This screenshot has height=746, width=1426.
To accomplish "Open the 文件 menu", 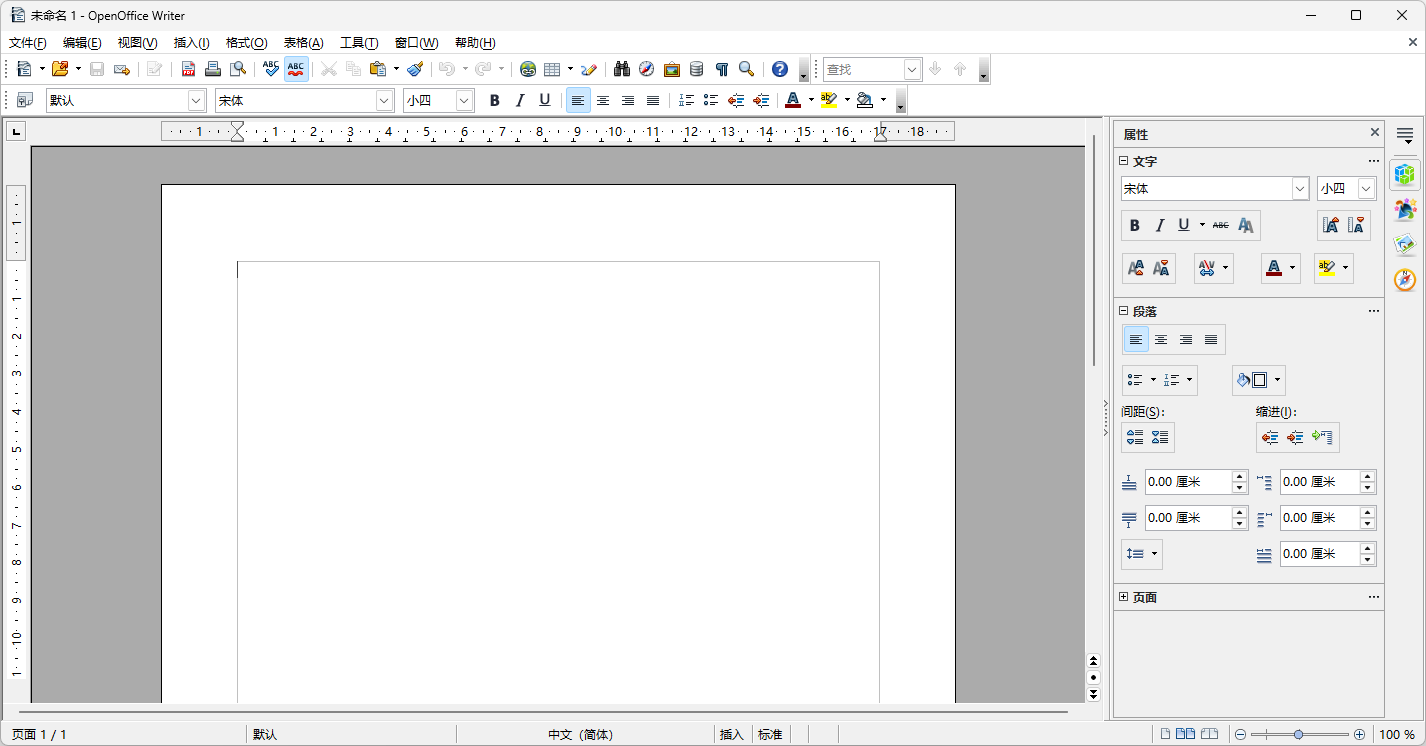I will (28, 43).
